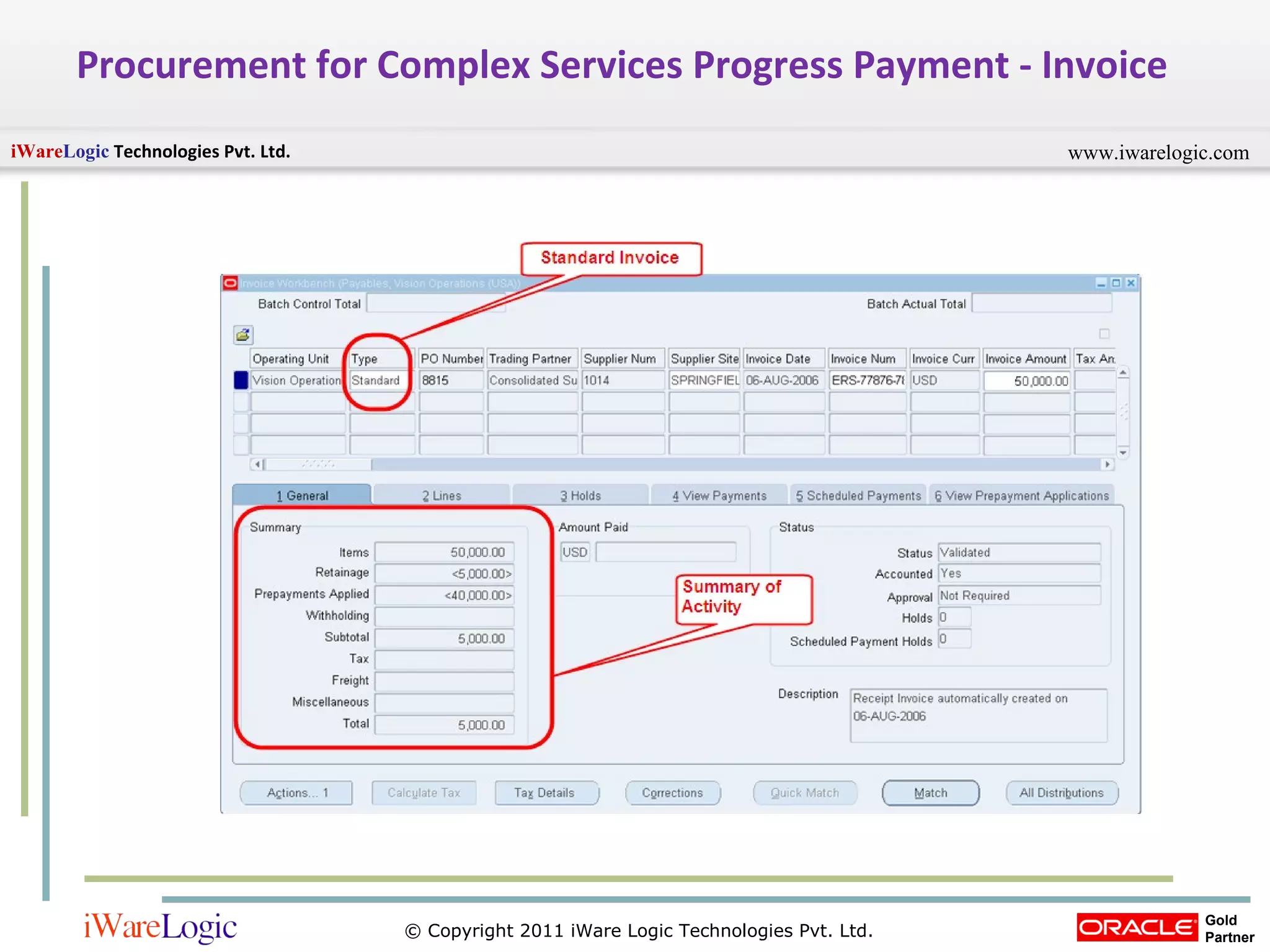This screenshot has width=1270, height=952.
Task: Switch to the 1 General tab
Action: pyautogui.click(x=302, y=495)
